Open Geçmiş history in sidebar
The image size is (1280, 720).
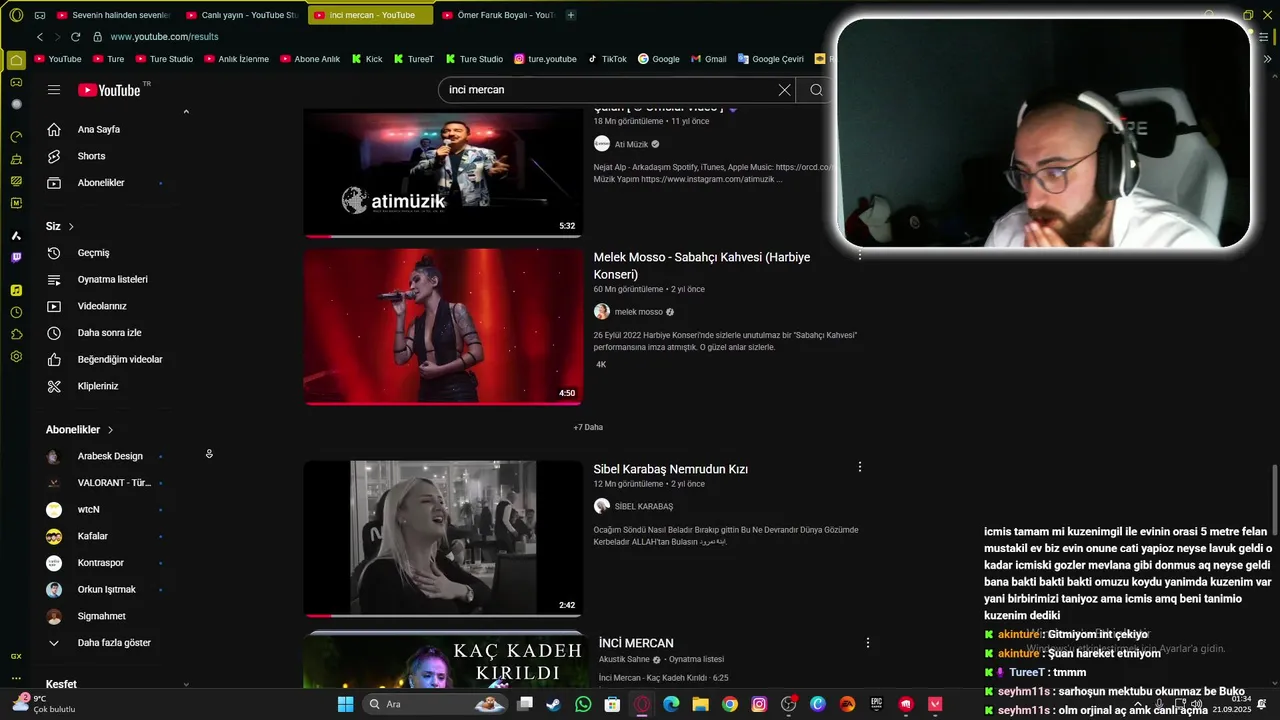(x=93, y=253)
